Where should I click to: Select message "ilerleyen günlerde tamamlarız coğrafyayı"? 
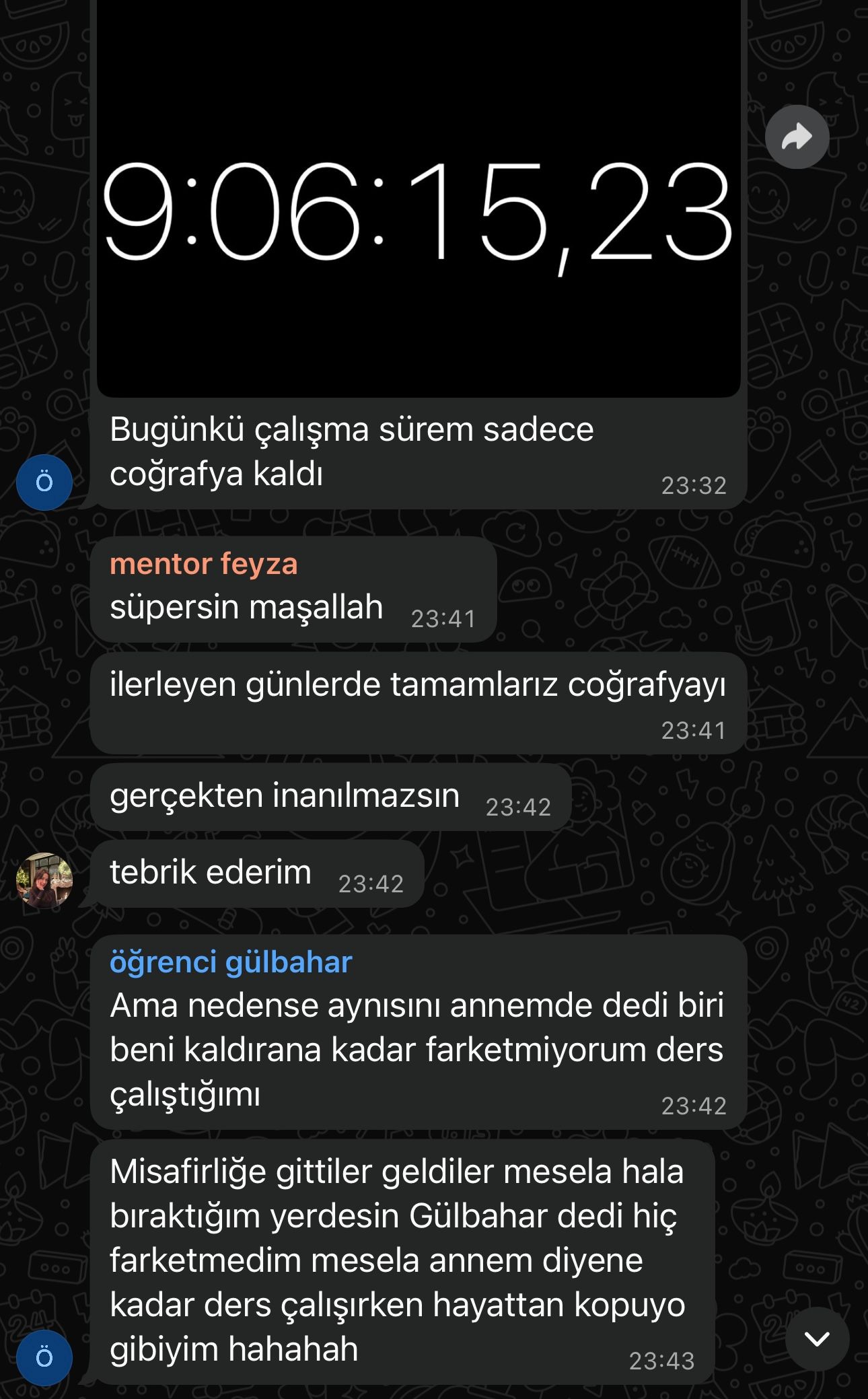(x=419, y=703)
